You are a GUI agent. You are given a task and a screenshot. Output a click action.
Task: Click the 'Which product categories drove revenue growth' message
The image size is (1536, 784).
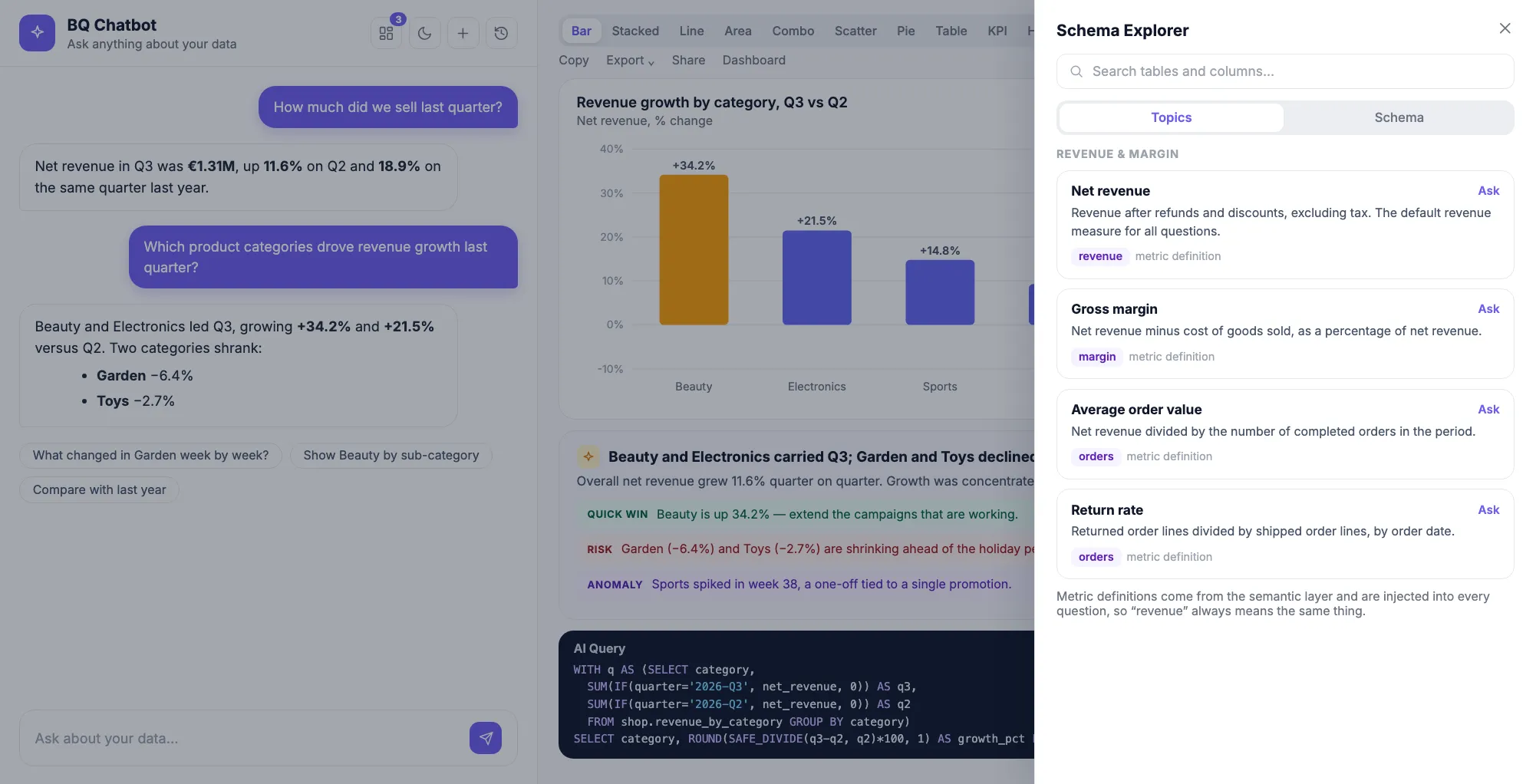pos(323,257)
